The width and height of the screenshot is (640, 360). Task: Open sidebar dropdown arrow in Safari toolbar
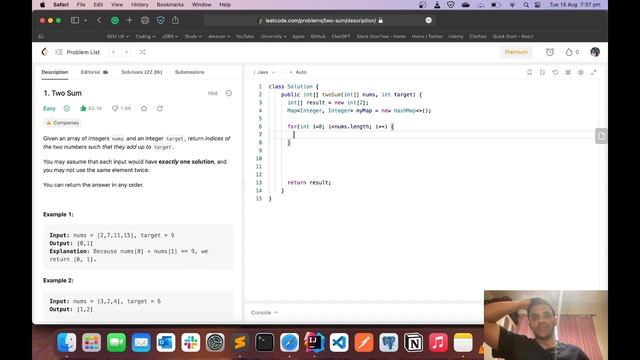85,20
